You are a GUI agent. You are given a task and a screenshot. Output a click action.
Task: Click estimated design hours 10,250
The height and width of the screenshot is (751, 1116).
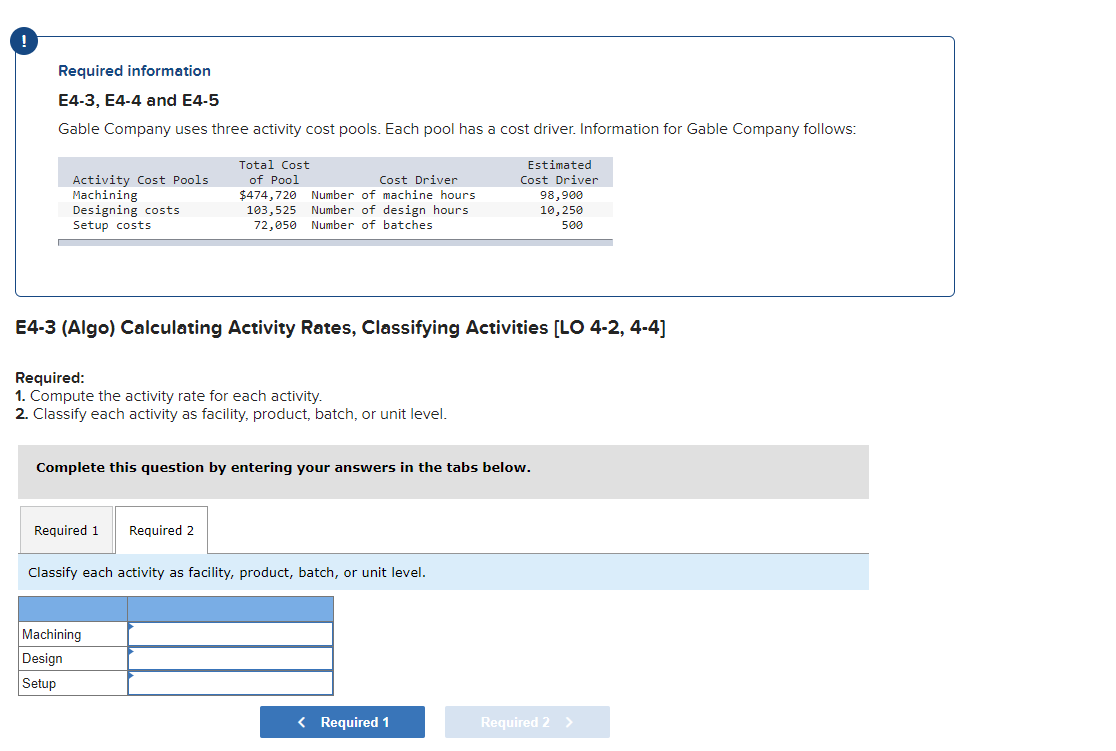[561, 210]
